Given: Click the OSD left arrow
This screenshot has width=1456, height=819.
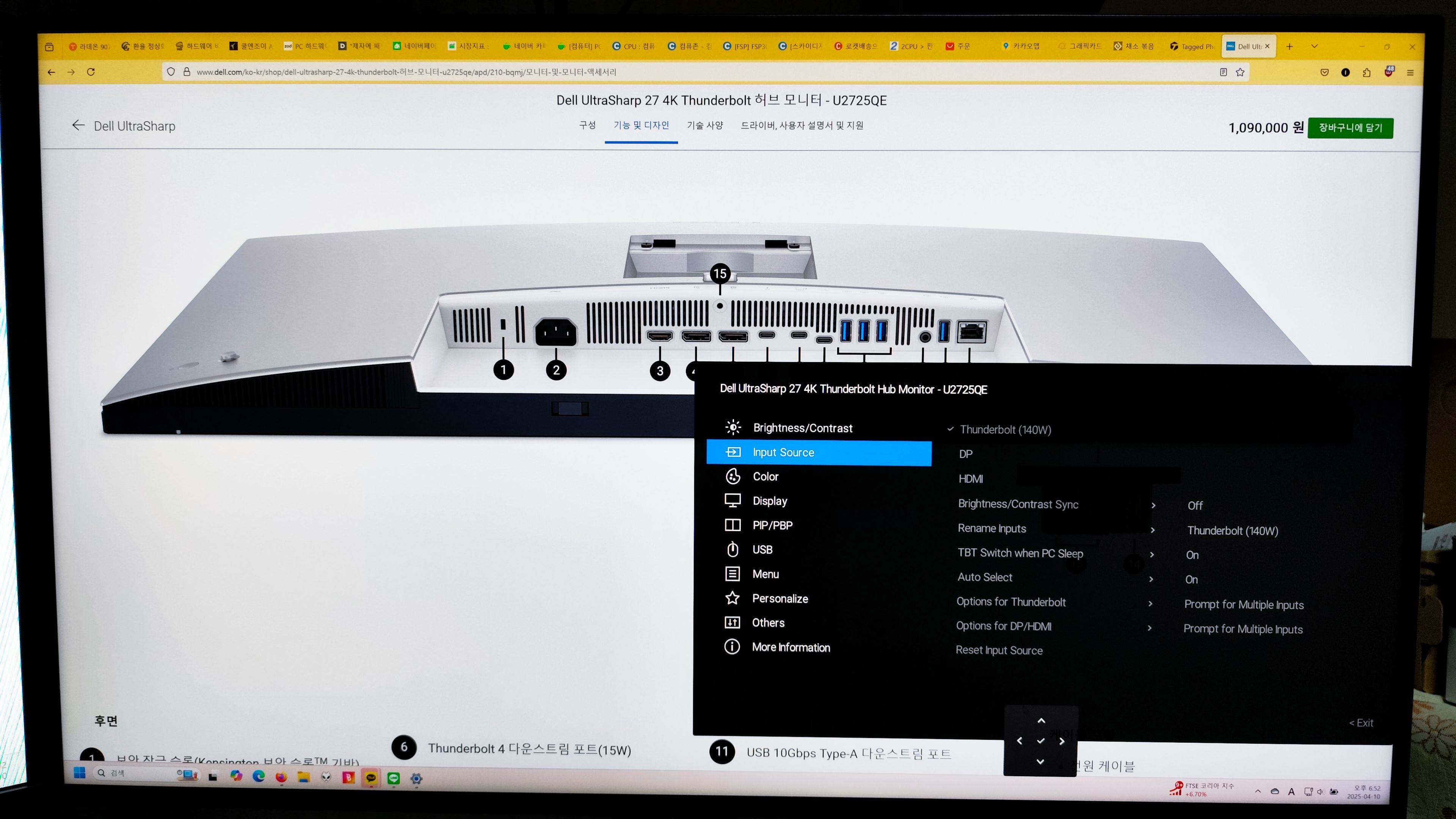Looking at the screenshot, I should 1020,741.
